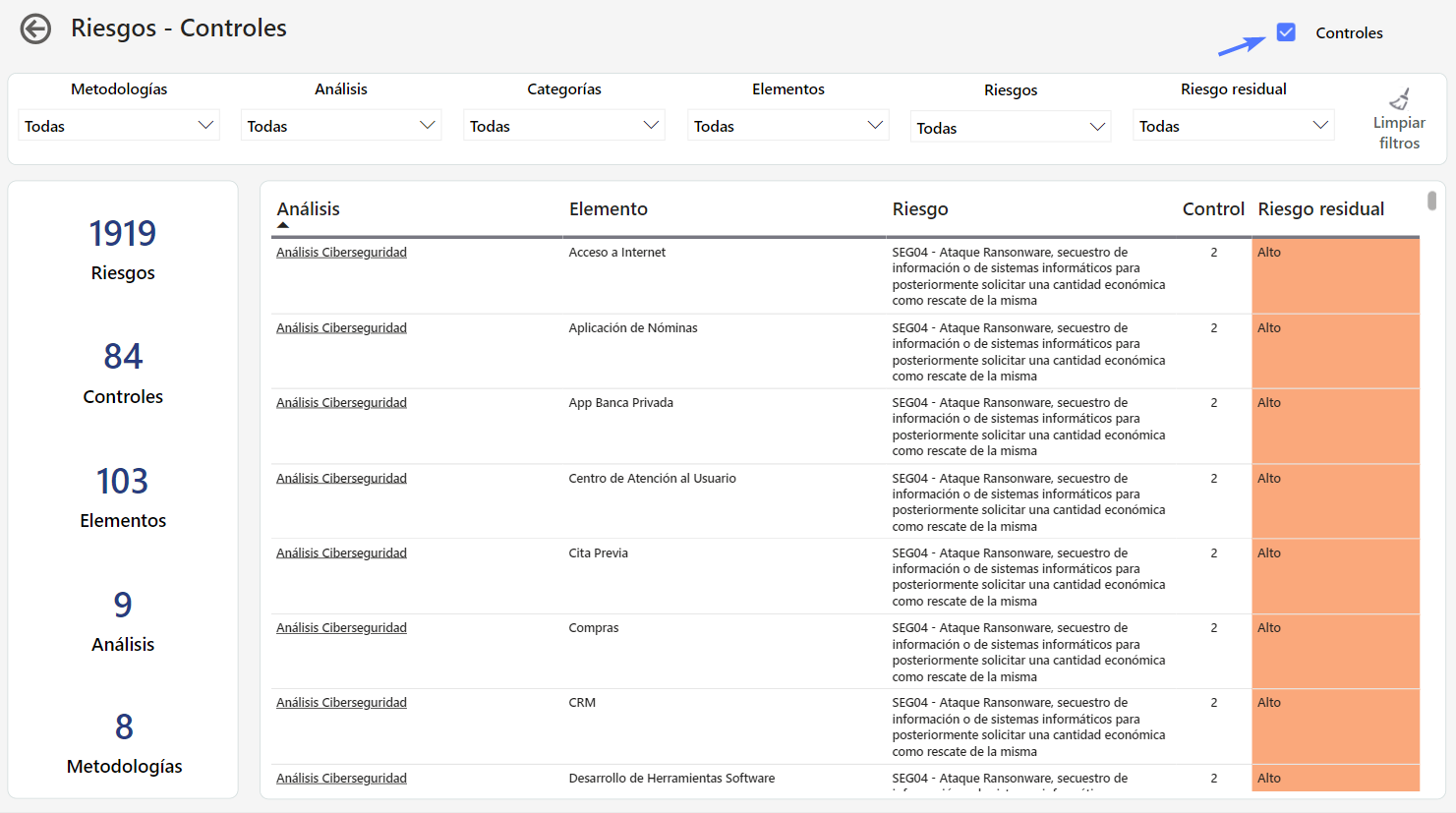
Task: Click the sort arrow under Análisis header
Action: click(x=283, y=225)
